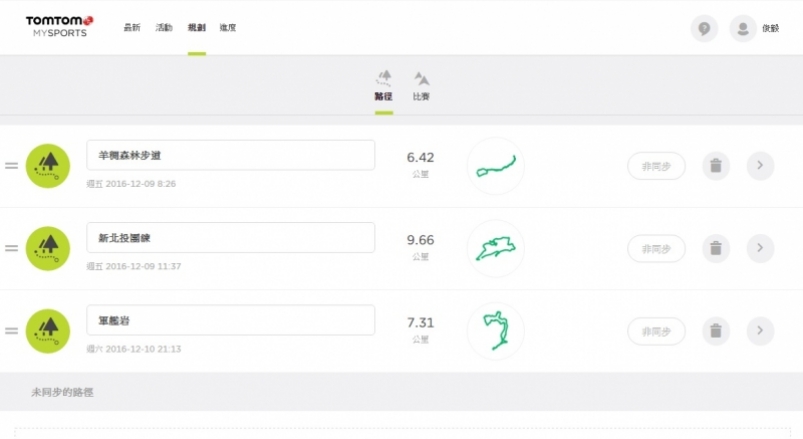Open the 活動 menu in top navigation
Image resolution: width=803 pixels, height=439 pixels.
click(164, 28)
